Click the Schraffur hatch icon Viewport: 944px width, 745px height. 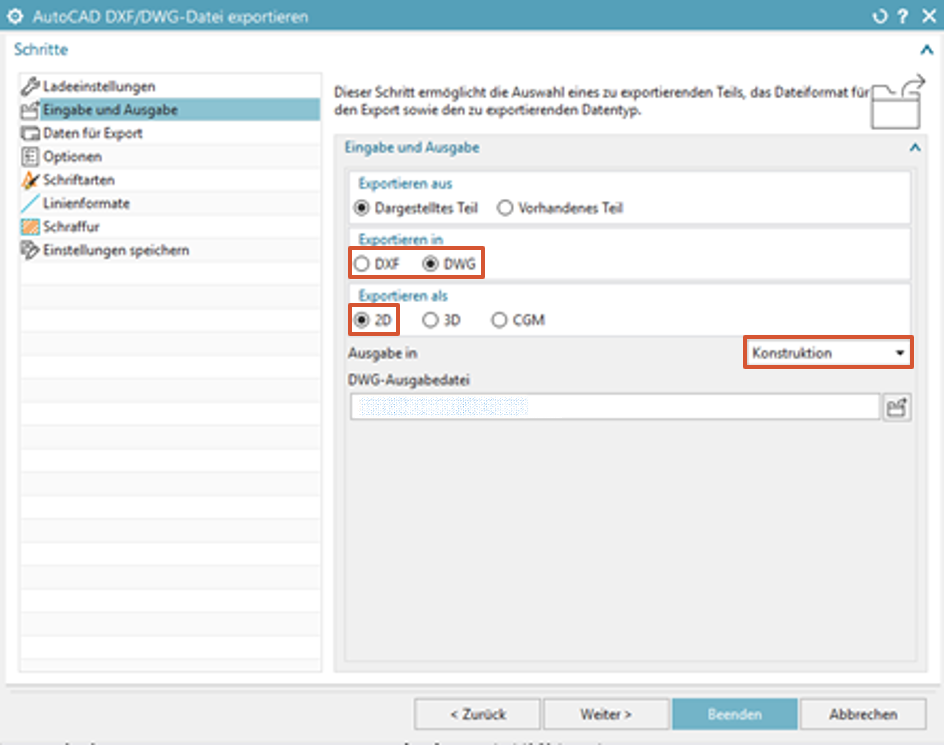[31, 227]
